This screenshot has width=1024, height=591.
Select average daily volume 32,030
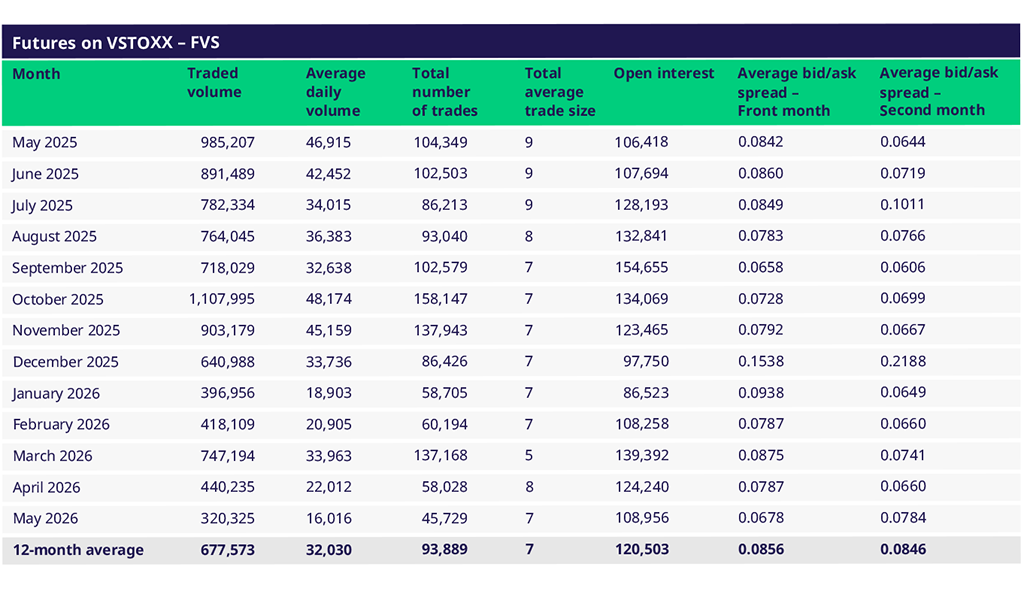pos(328,550)
